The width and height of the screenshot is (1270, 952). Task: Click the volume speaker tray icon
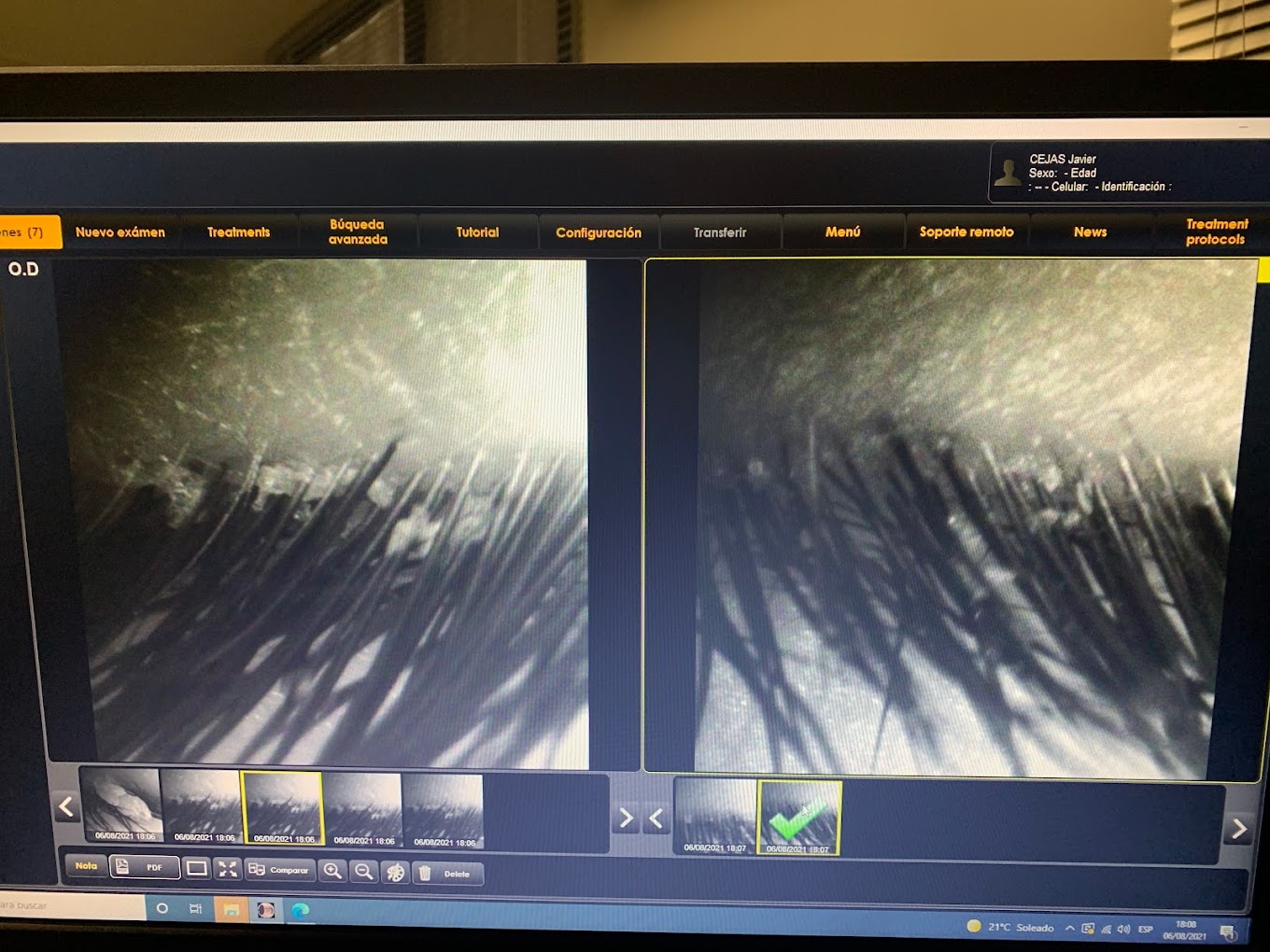tap(1123, 930)
